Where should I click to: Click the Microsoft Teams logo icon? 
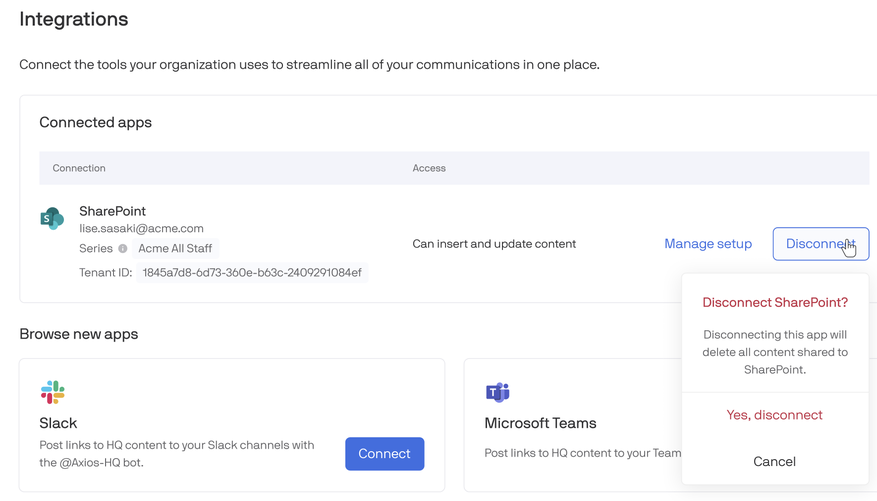497,393
